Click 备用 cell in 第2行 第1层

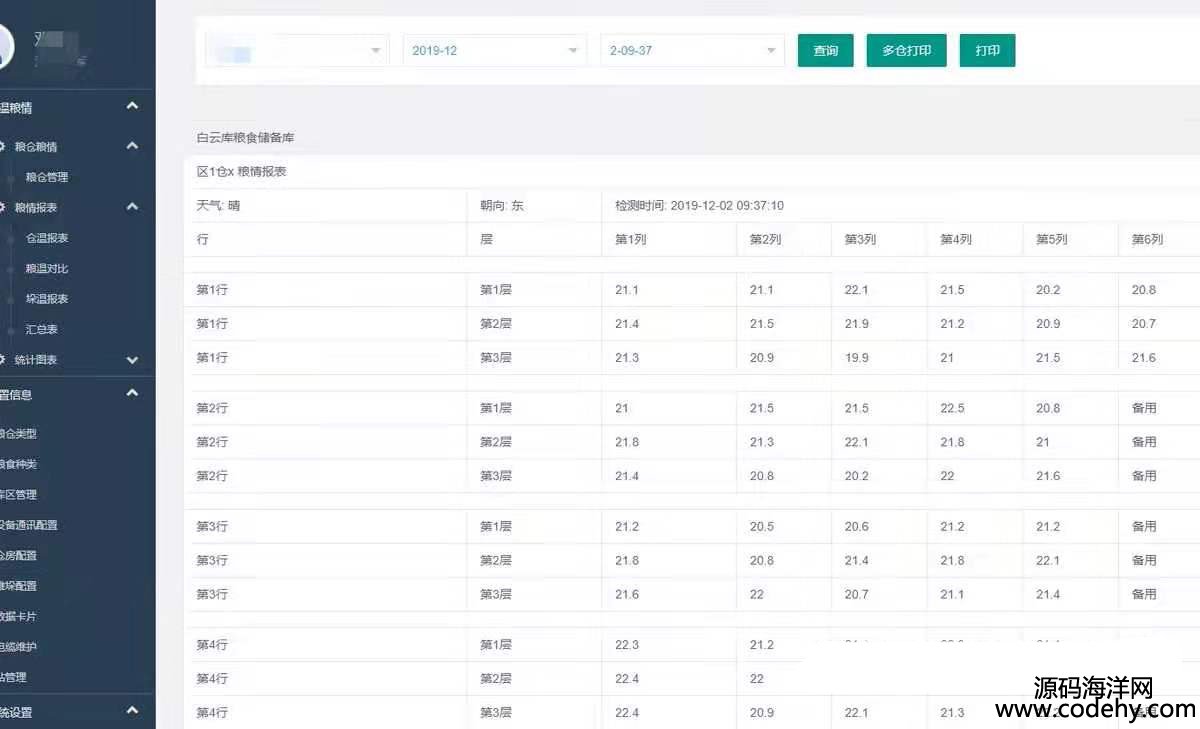point(1144,408)
